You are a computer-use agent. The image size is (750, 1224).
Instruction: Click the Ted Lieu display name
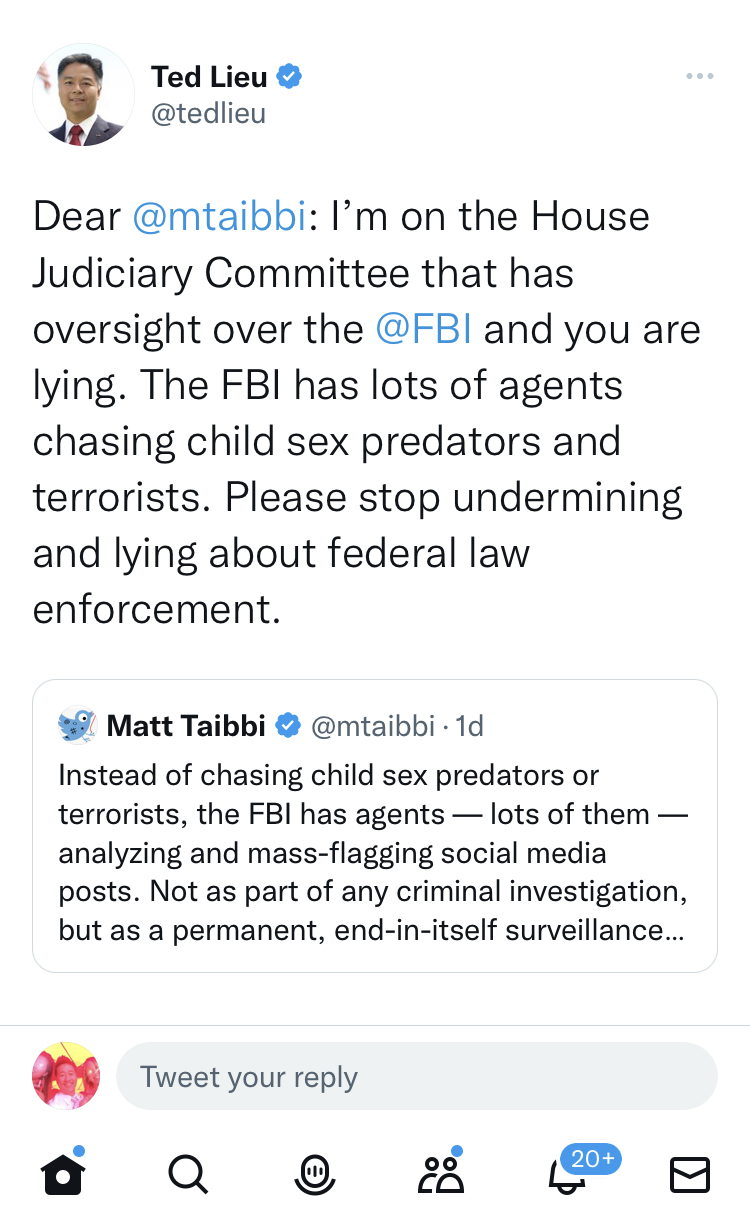(x=209, y=76)
